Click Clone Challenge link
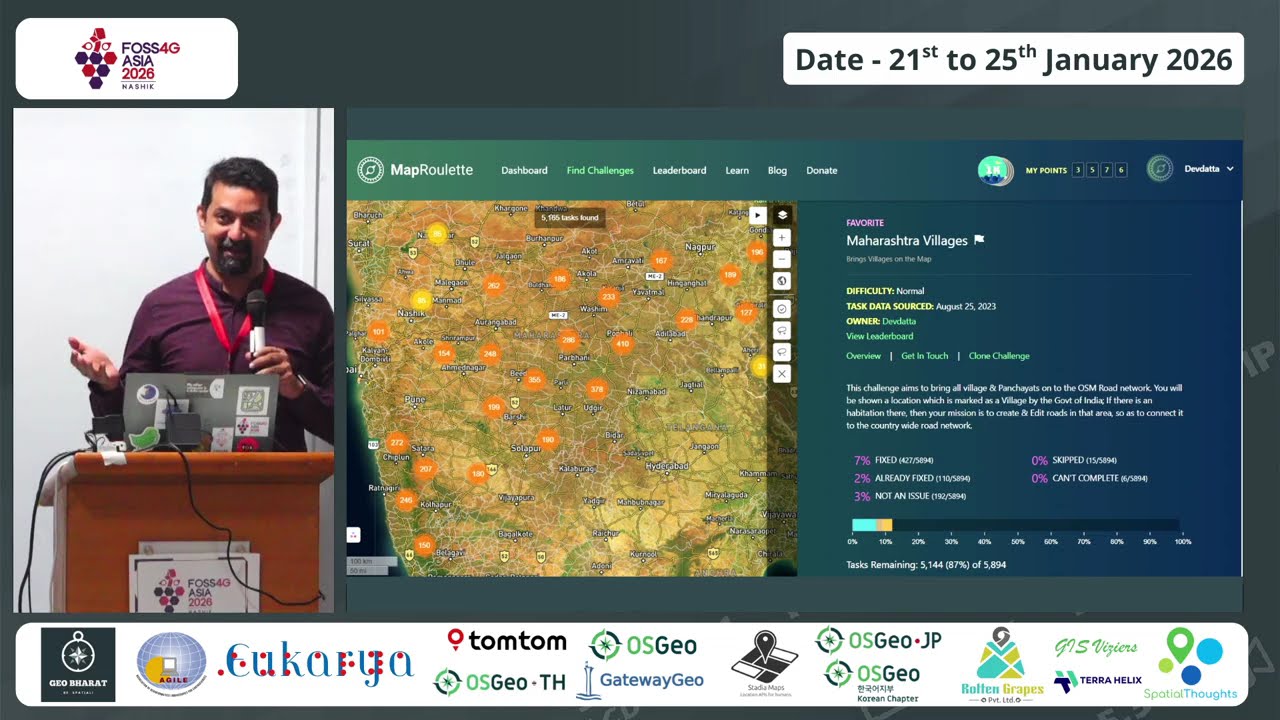Screen dimensions: 1280x720 point(999,356)
